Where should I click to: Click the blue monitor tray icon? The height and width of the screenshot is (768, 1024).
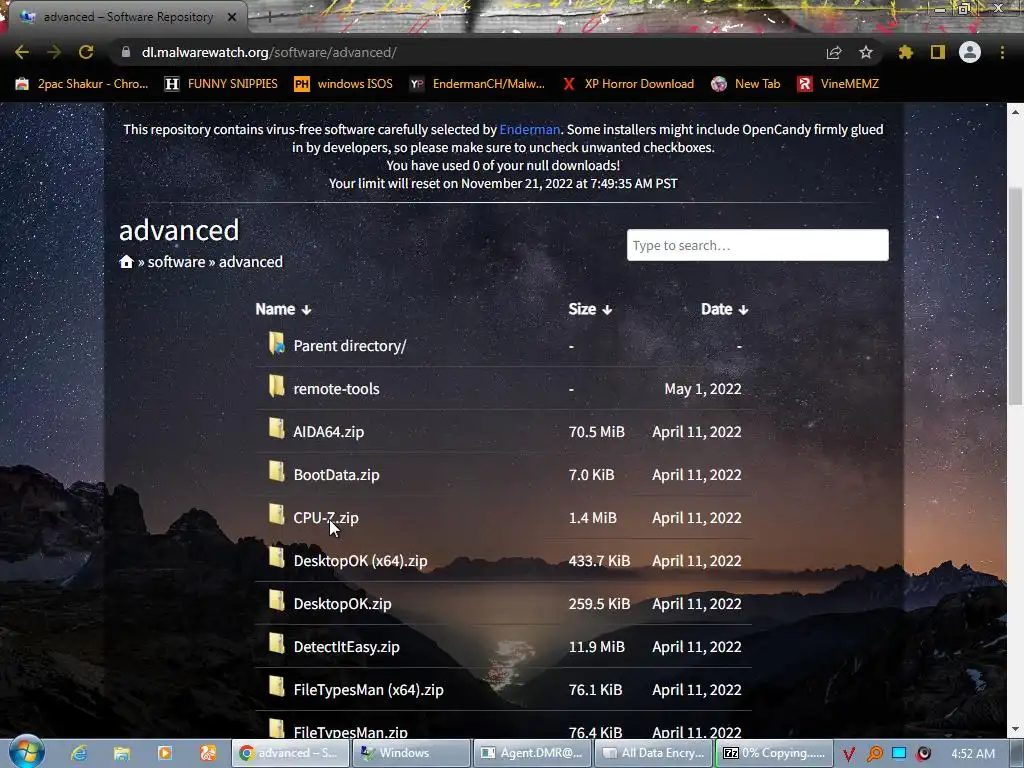[x=899, y=753]
